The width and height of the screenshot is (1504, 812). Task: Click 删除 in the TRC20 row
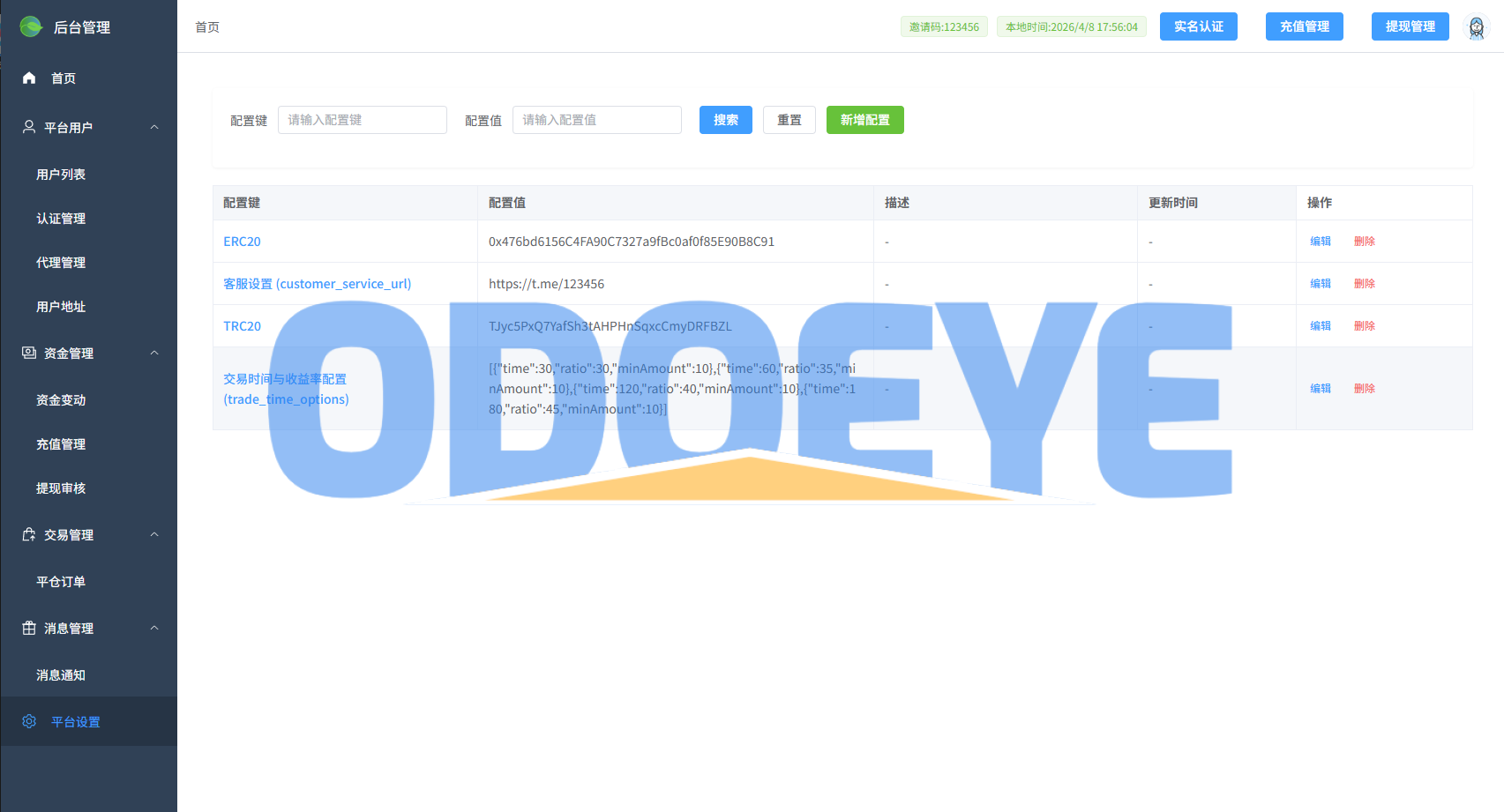(x=1365, y=326)
